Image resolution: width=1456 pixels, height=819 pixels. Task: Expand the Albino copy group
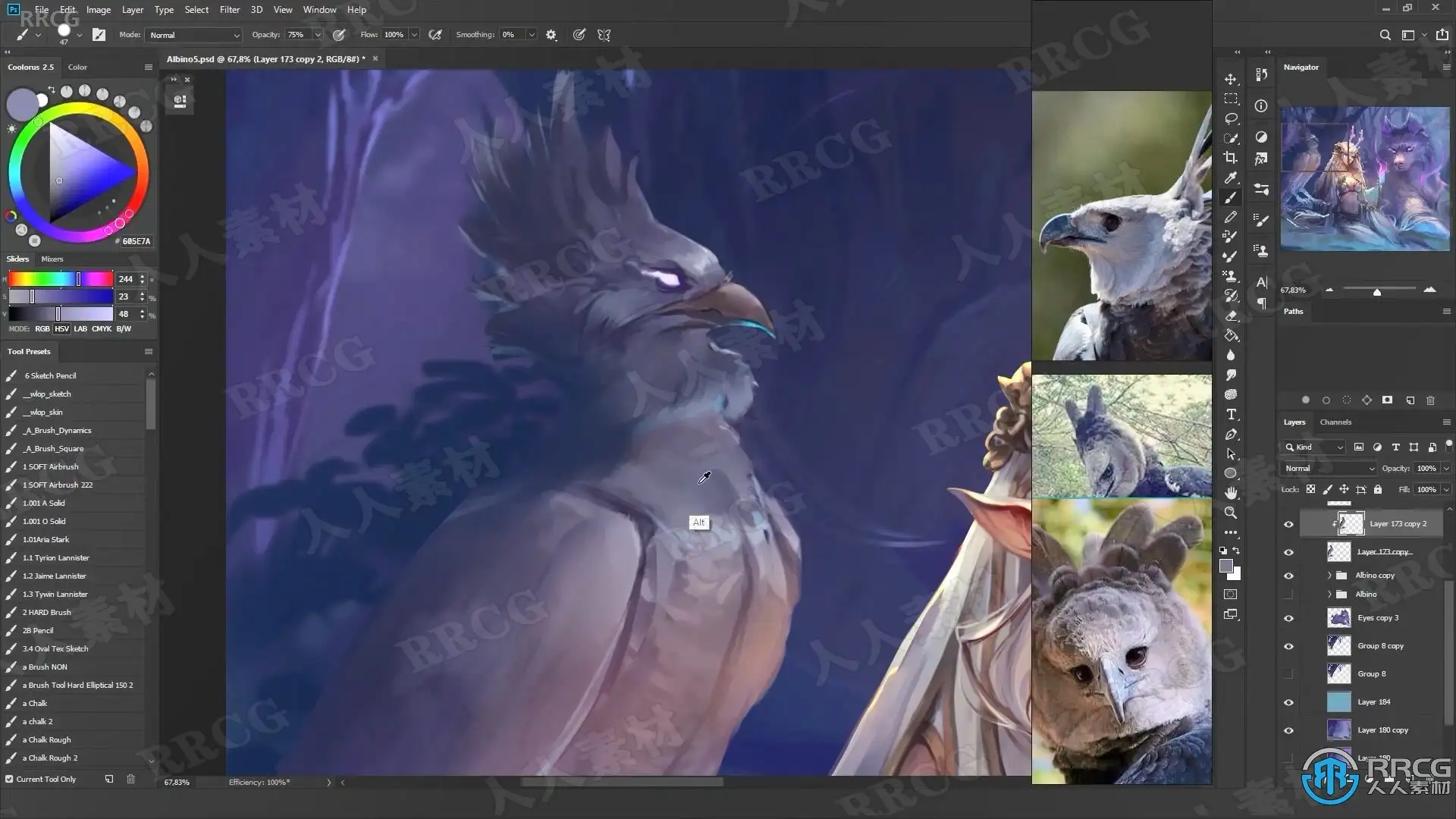pyautogui.click(x=1329, y=576)
